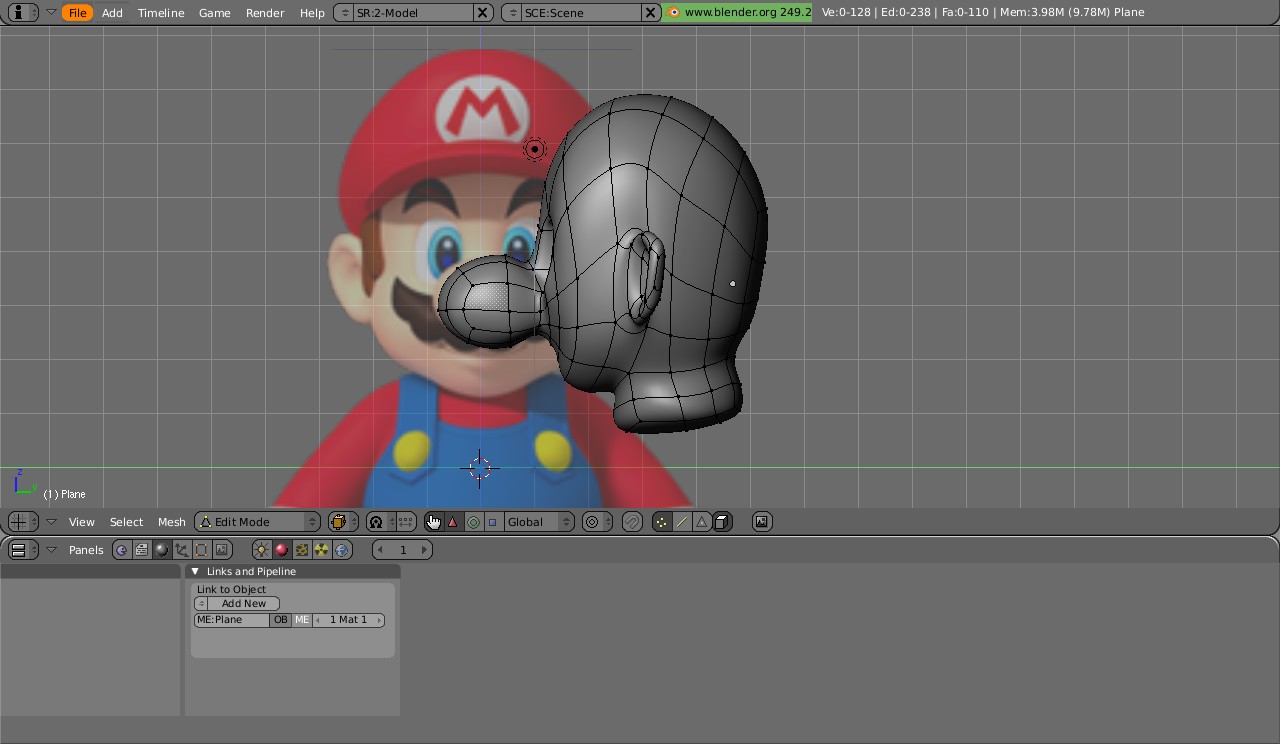Visit the www.blender.org 249.2 link
Screen dimensions: 1280x744
click(x=737, y=12)
